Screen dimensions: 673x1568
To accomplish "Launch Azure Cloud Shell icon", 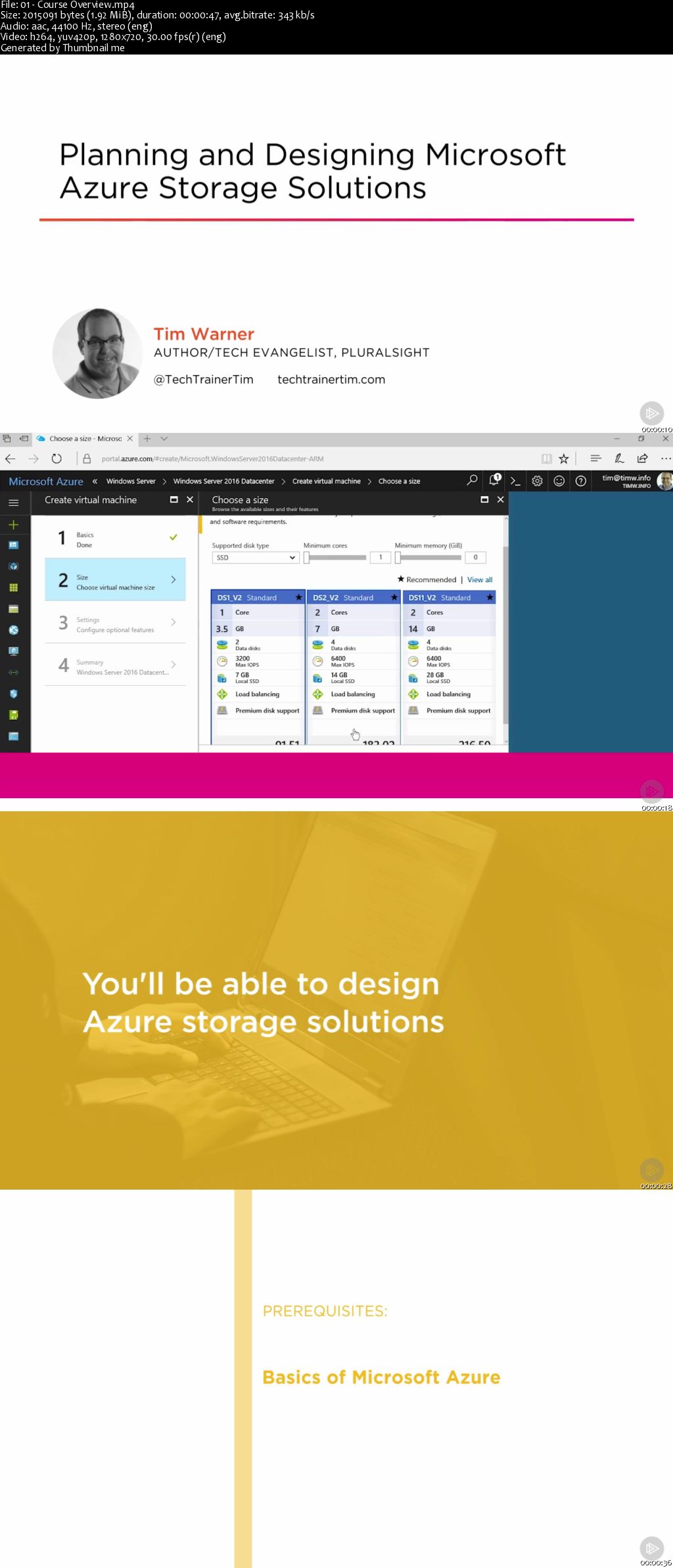I will pyautogui.click(x=515, y=481).
